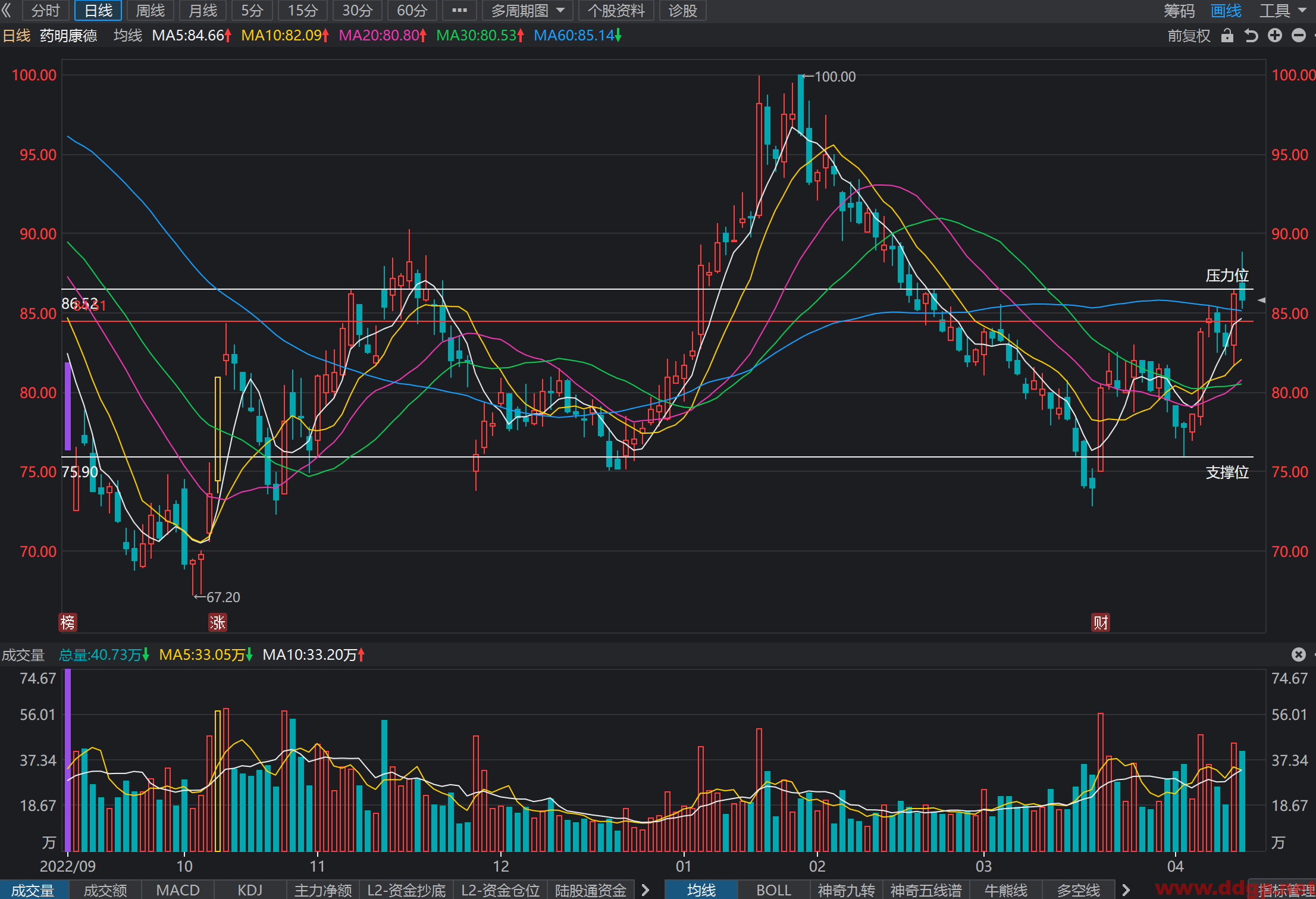The height and width of the screenshot is (899, 1316).
Task: Click the MA30:80.53 indicator label
Action: [480, 36]
